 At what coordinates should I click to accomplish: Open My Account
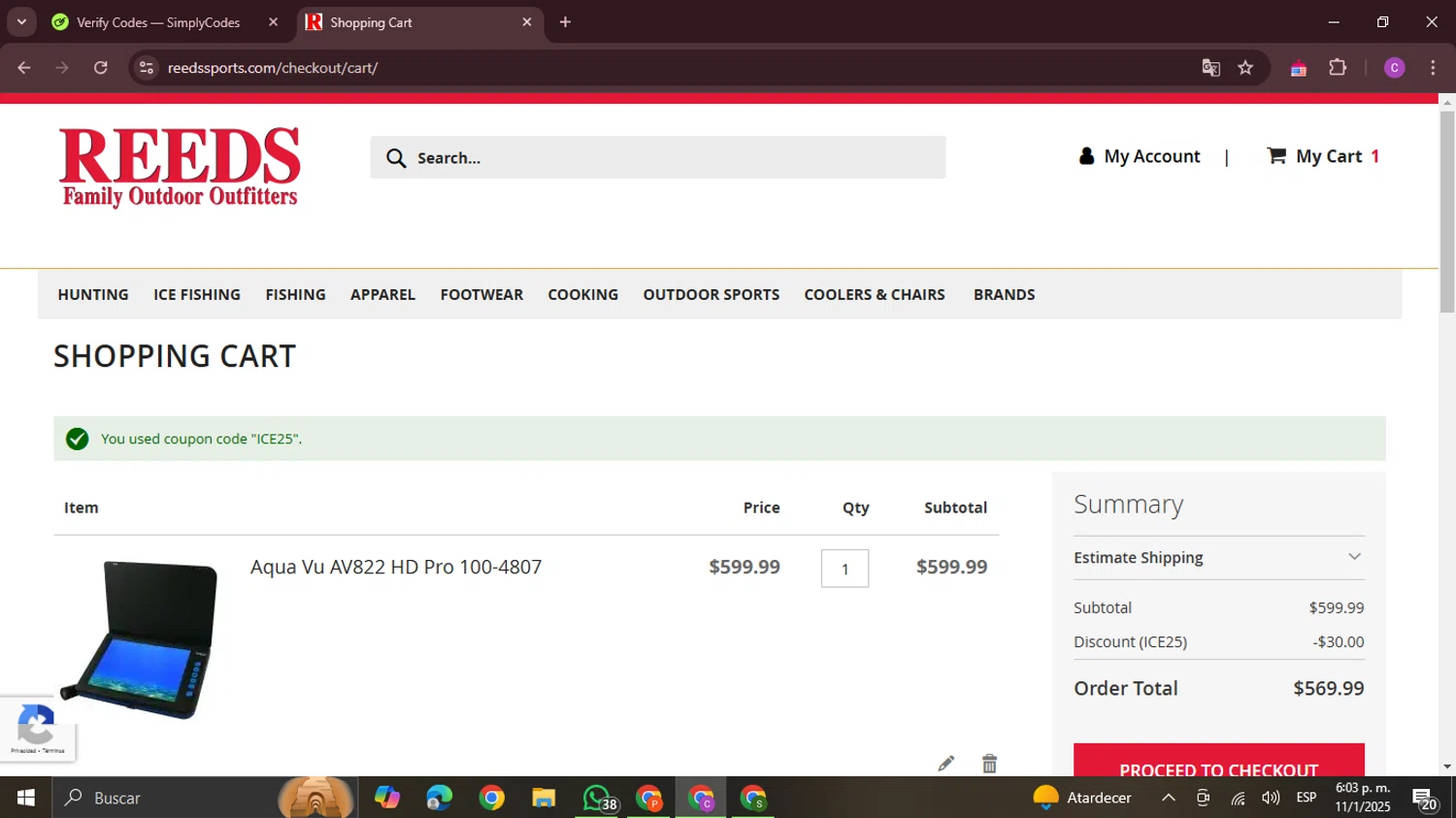click(1140, 156)
